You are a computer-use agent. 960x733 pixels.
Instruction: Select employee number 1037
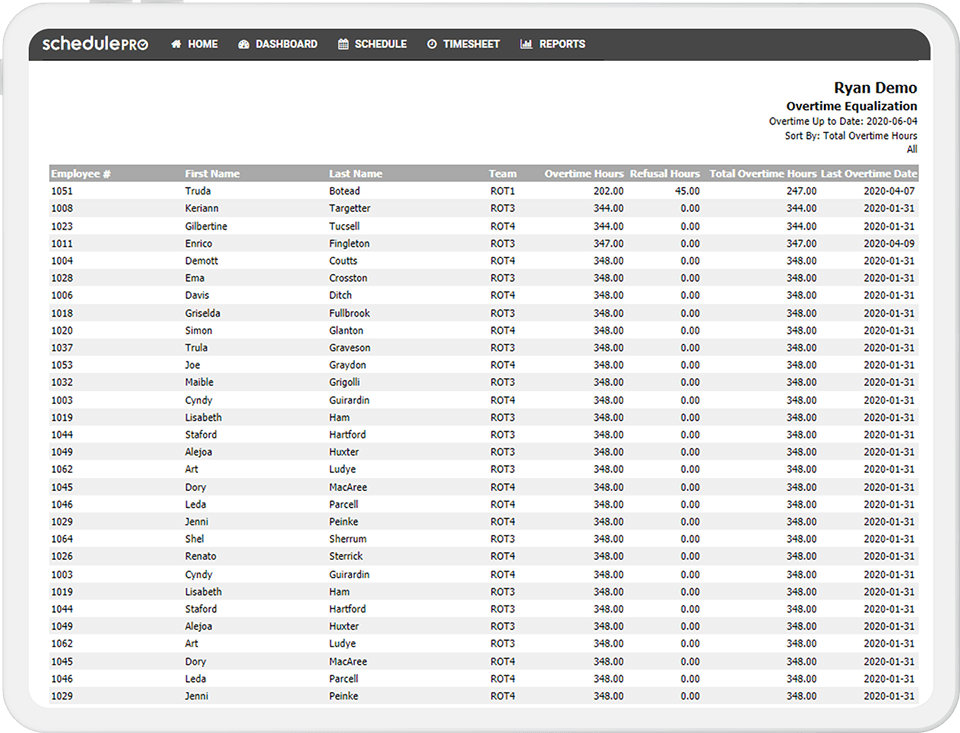point(62,347)
